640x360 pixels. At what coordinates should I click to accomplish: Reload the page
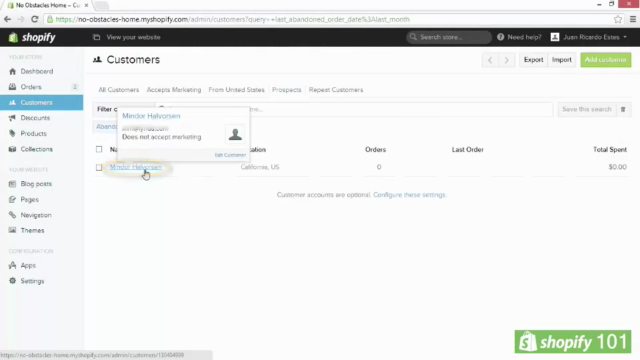pyautogui.click(x=35, y=19)
